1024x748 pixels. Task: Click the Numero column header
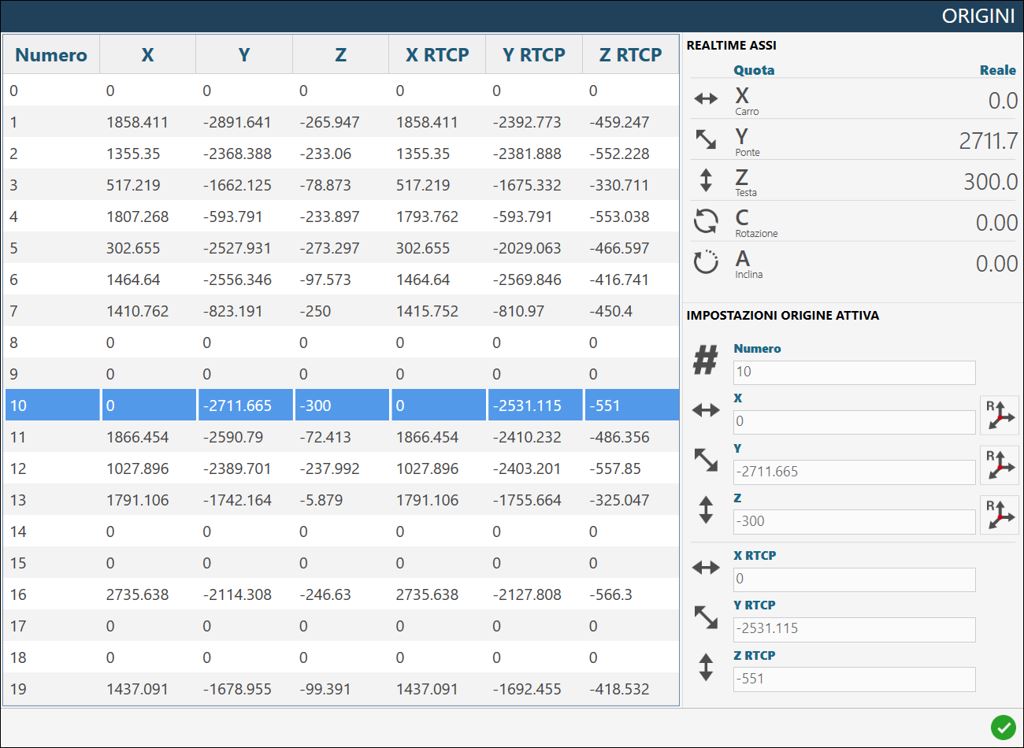51,55
